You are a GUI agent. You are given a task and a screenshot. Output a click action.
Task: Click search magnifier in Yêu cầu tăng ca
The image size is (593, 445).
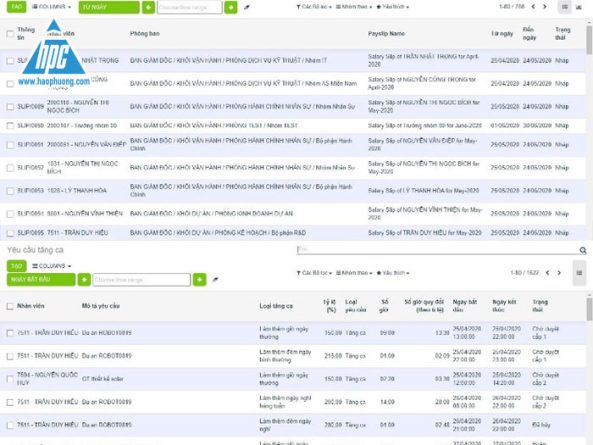[583, 250]
